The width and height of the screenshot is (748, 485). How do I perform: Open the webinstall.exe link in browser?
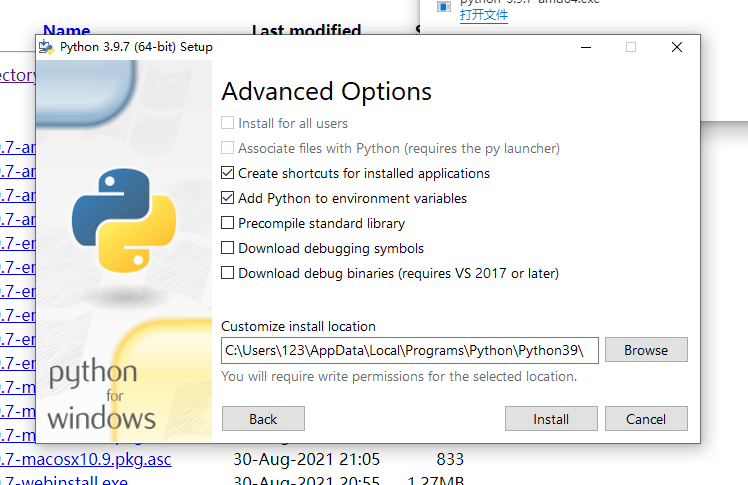[64, 480]
